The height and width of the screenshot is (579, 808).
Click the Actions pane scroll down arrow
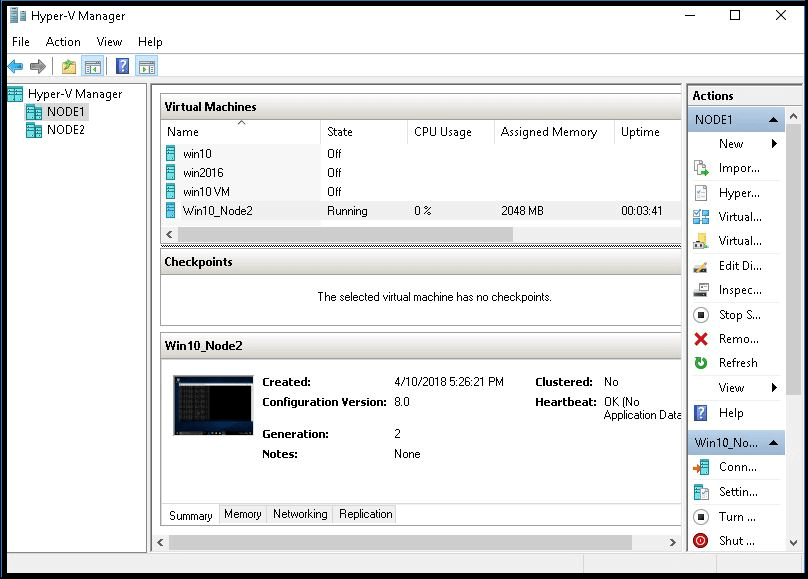click(x=794, y=542)
